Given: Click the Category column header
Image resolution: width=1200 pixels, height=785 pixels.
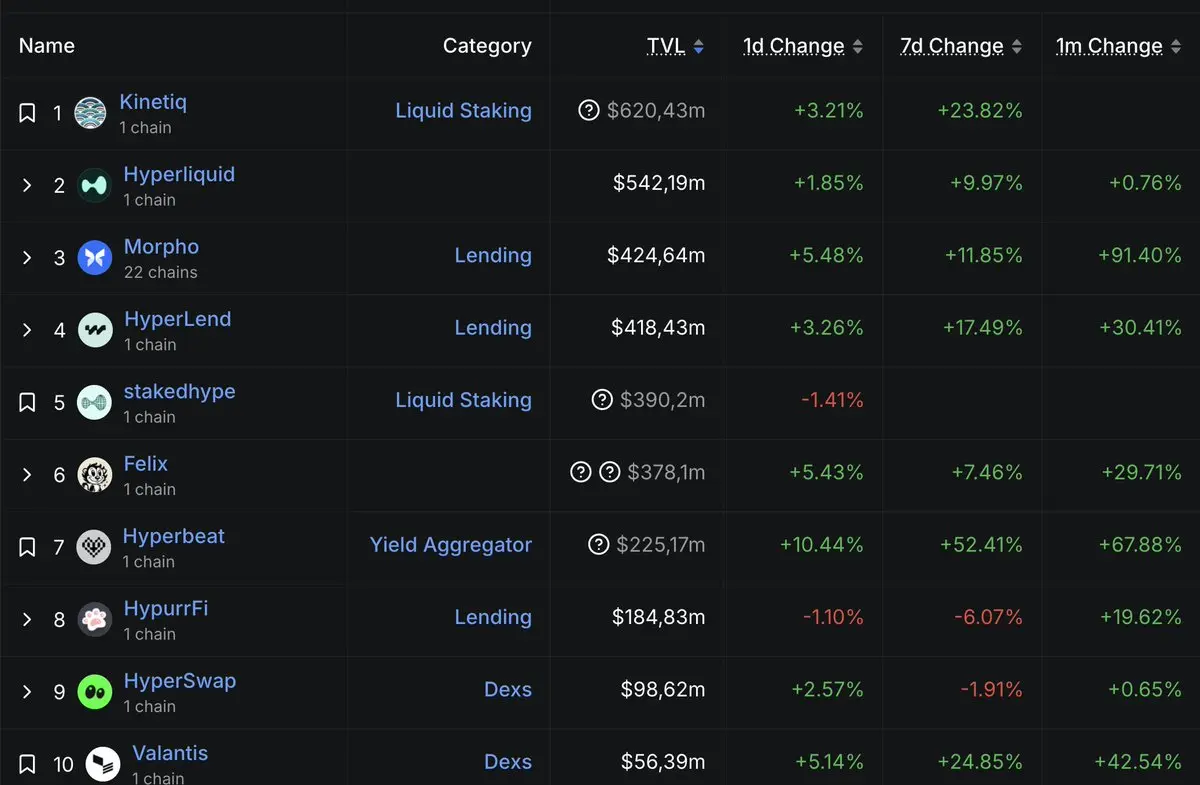Looking at the screenshot, I should [x=487, y=46].
